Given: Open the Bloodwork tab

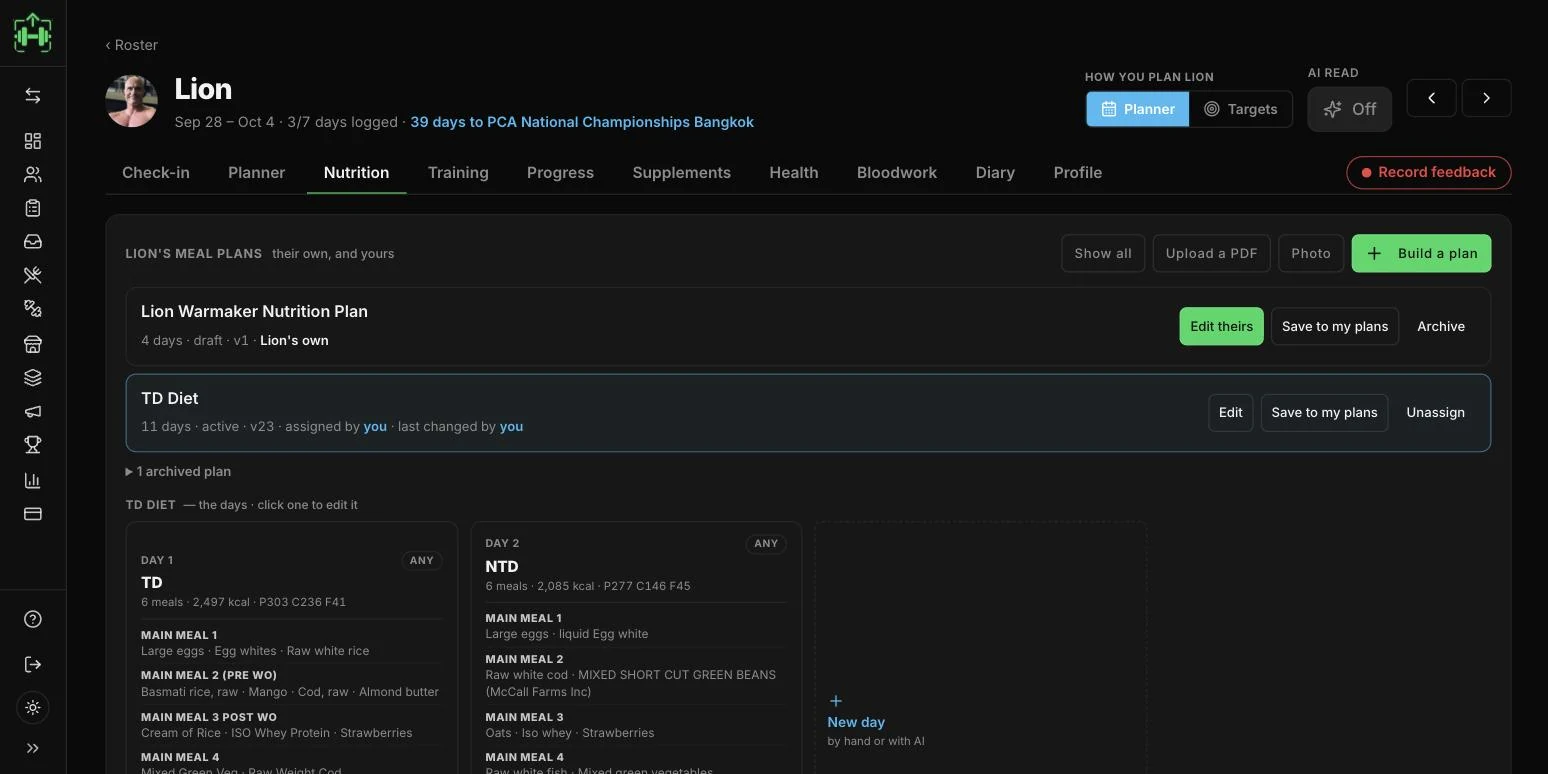Looking at the screenshot, I should coord(897,172).
